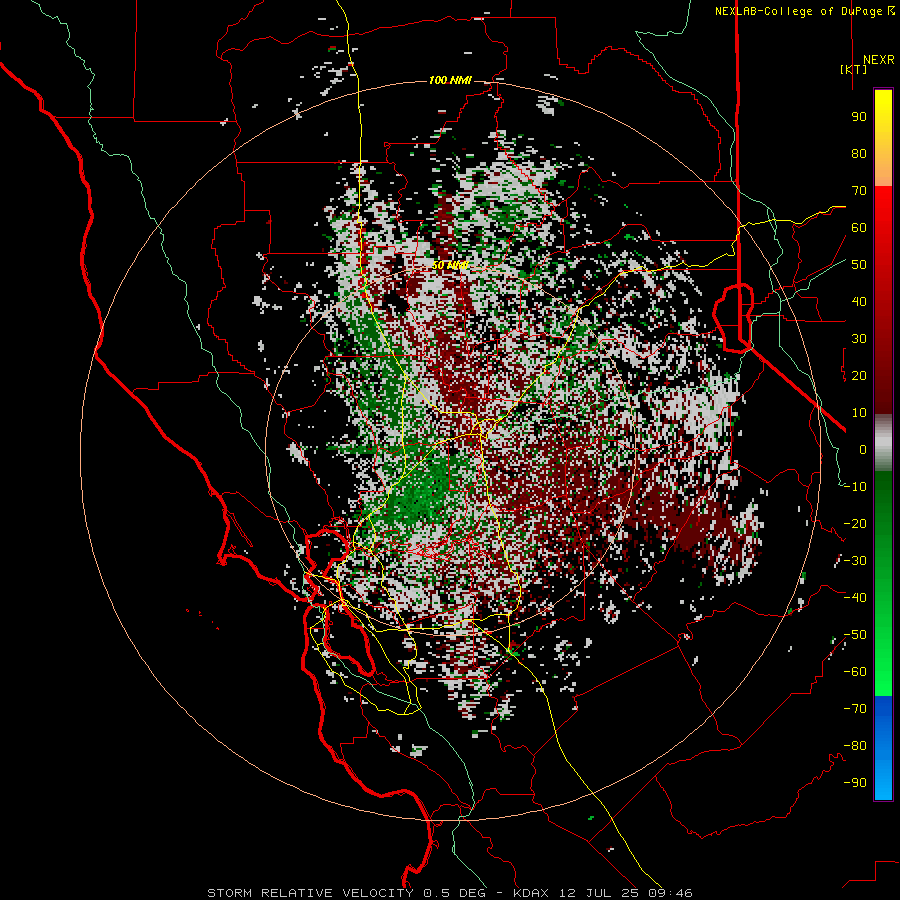Image resolution: width=900 pixels, height=900 pixels.
Task: Select the -70 knot scale label
Action: point(855,709)
